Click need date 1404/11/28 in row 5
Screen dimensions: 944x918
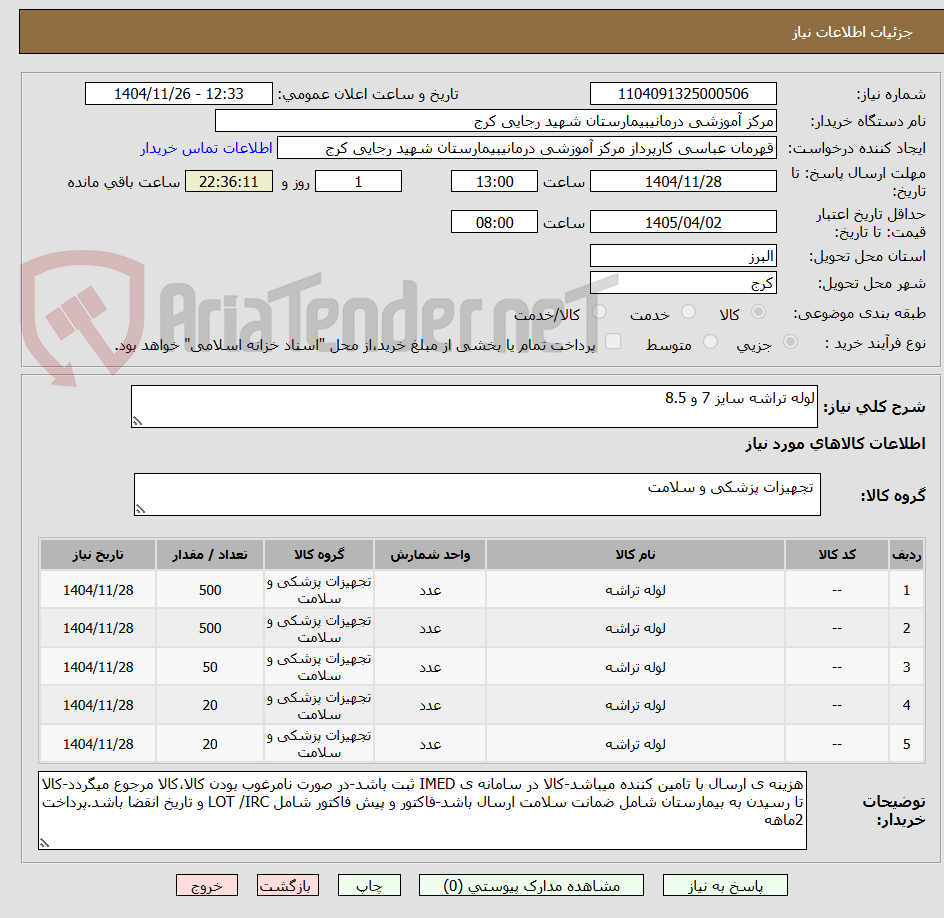(x=98, y=745)
